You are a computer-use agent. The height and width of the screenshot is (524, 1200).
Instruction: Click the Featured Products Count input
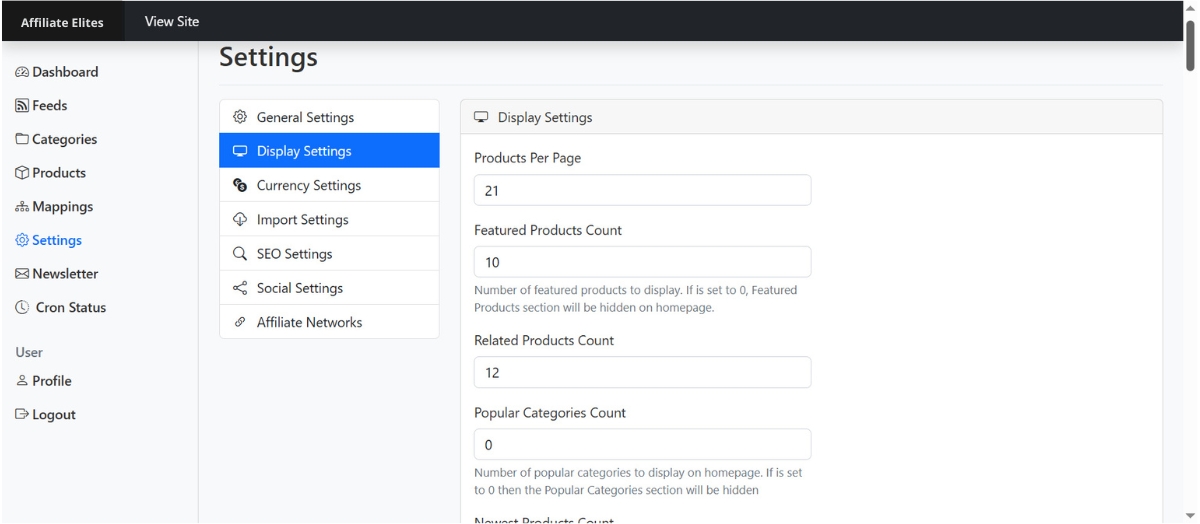tap(642, 262)
